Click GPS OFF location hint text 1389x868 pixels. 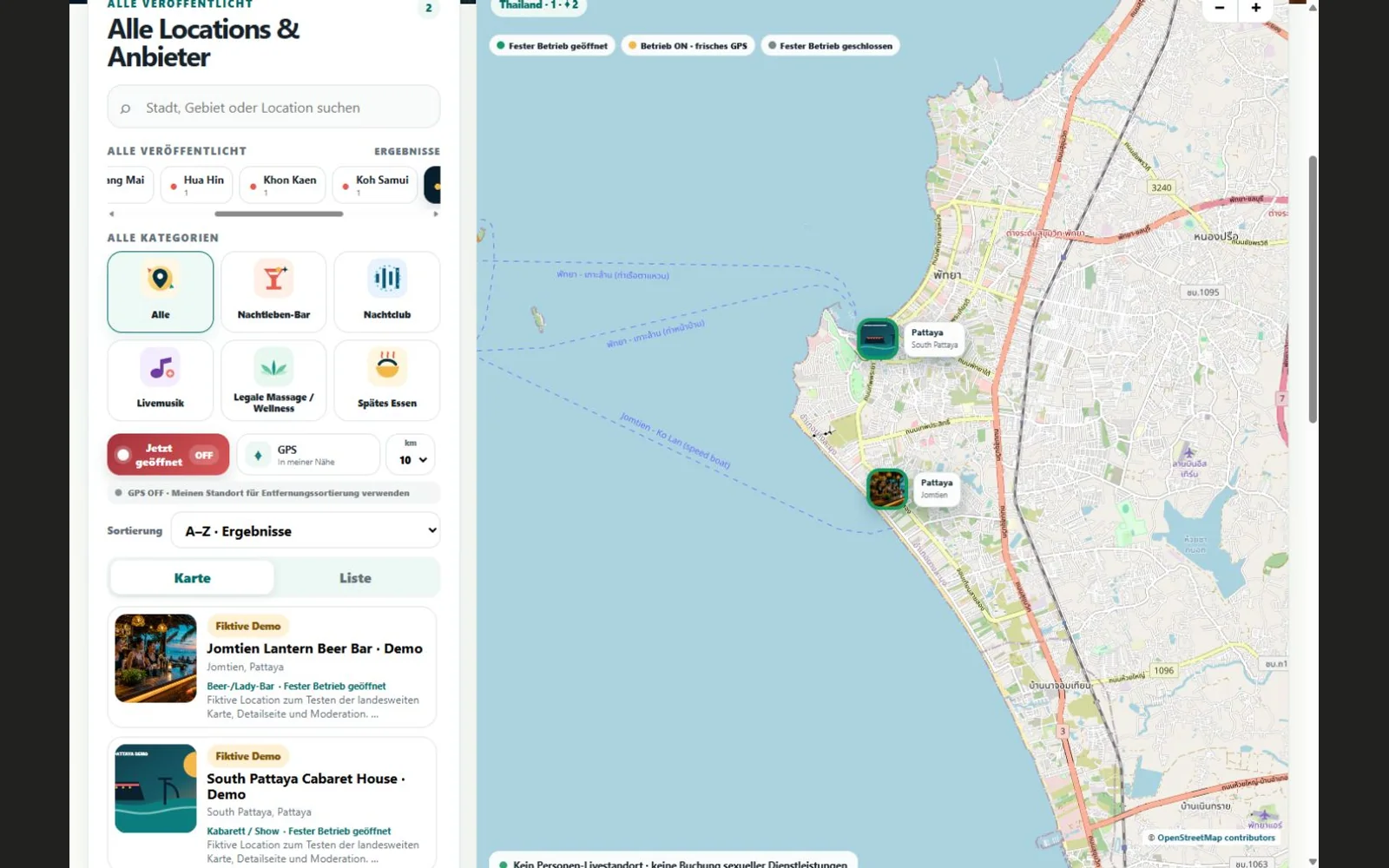(x=268, y=493)
